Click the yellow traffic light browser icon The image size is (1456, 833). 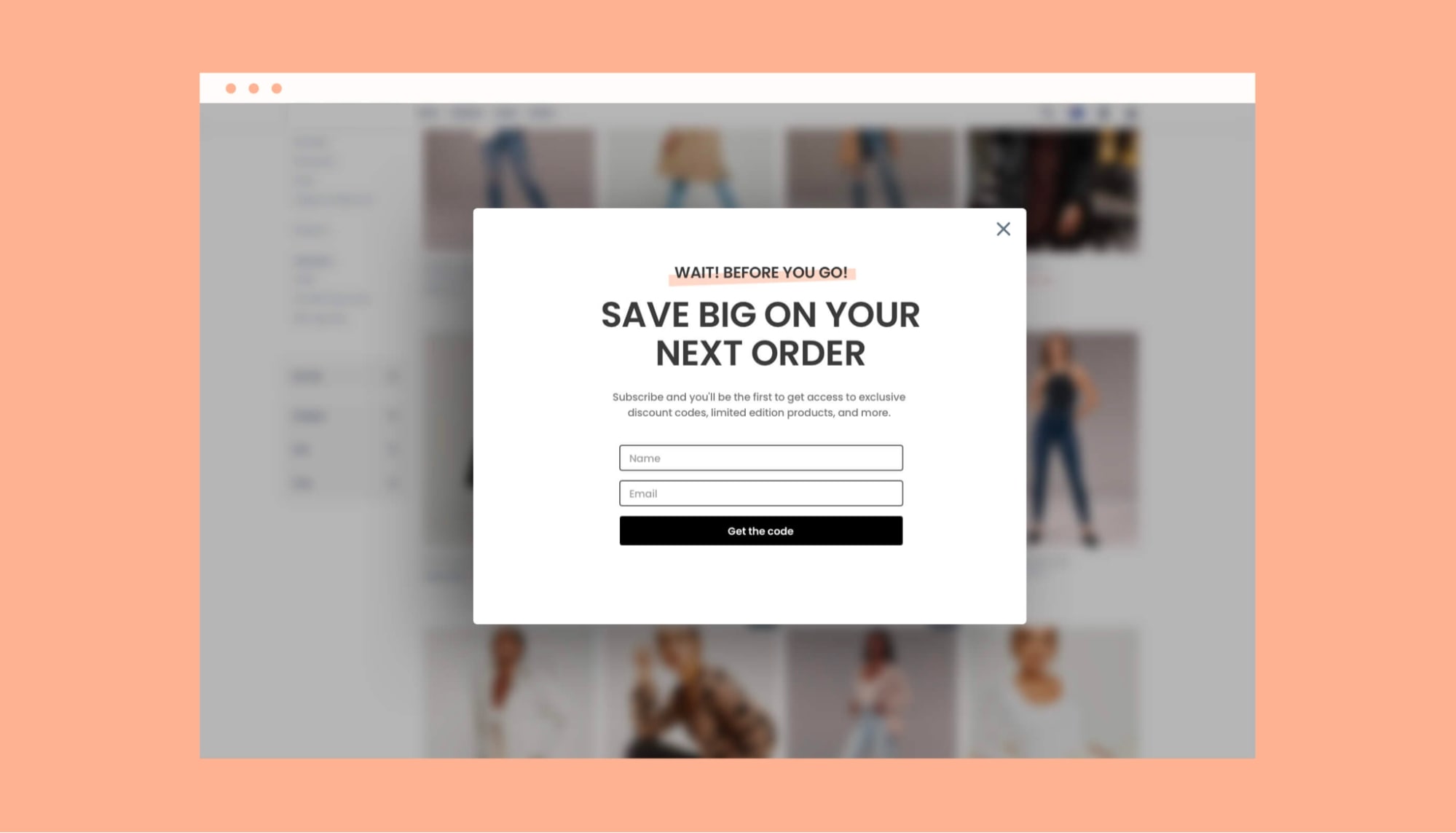tap(253, 88)
